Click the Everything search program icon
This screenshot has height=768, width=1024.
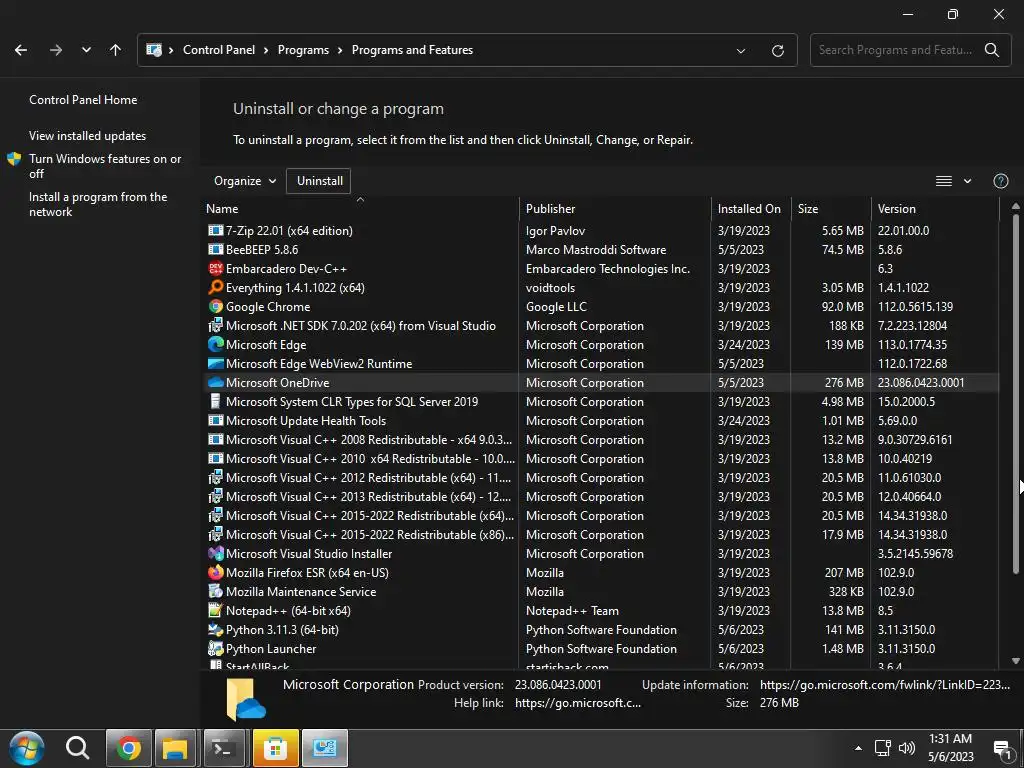(x=215, y=287)
